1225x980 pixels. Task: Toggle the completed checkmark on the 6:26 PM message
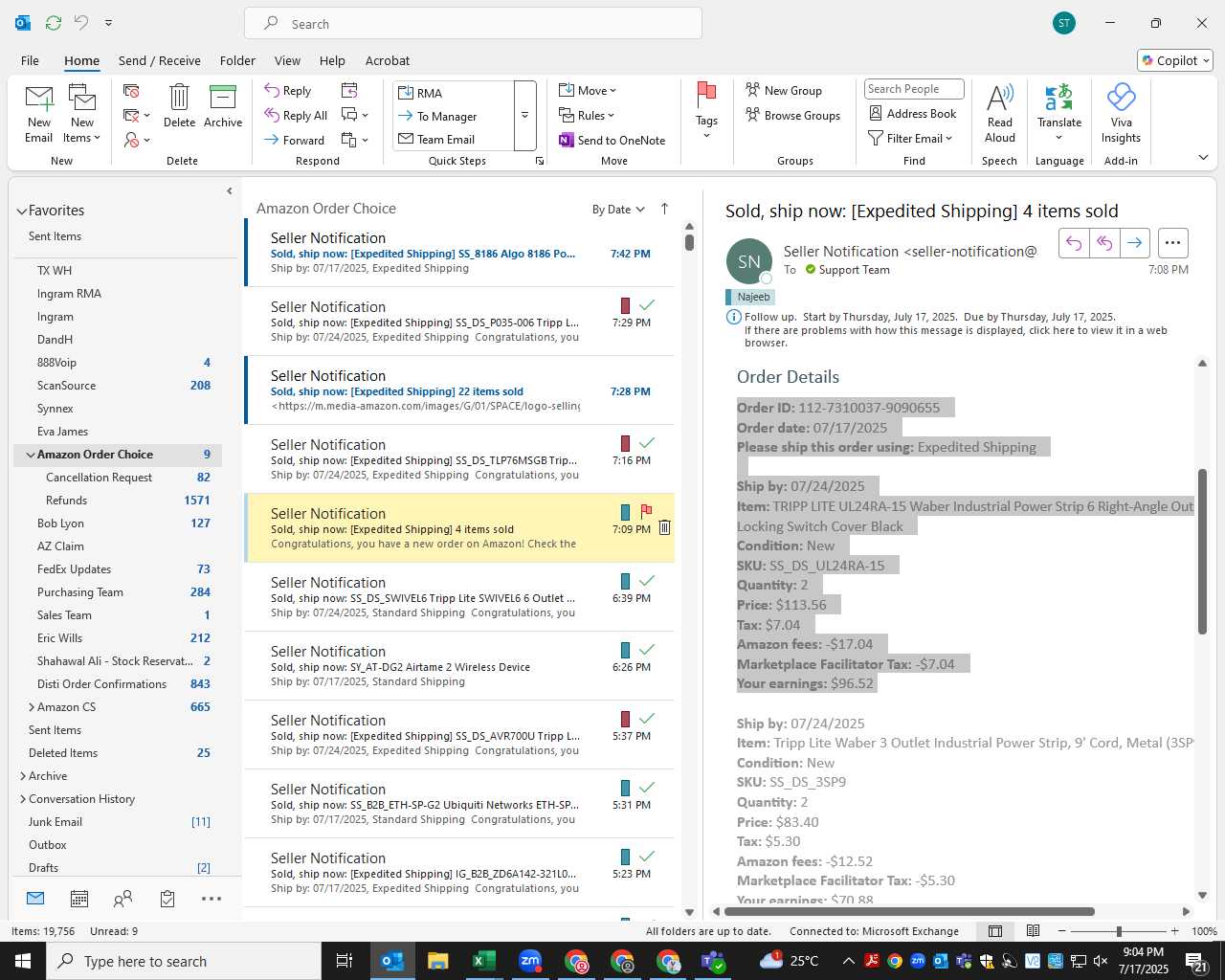[x=647, y=650]
